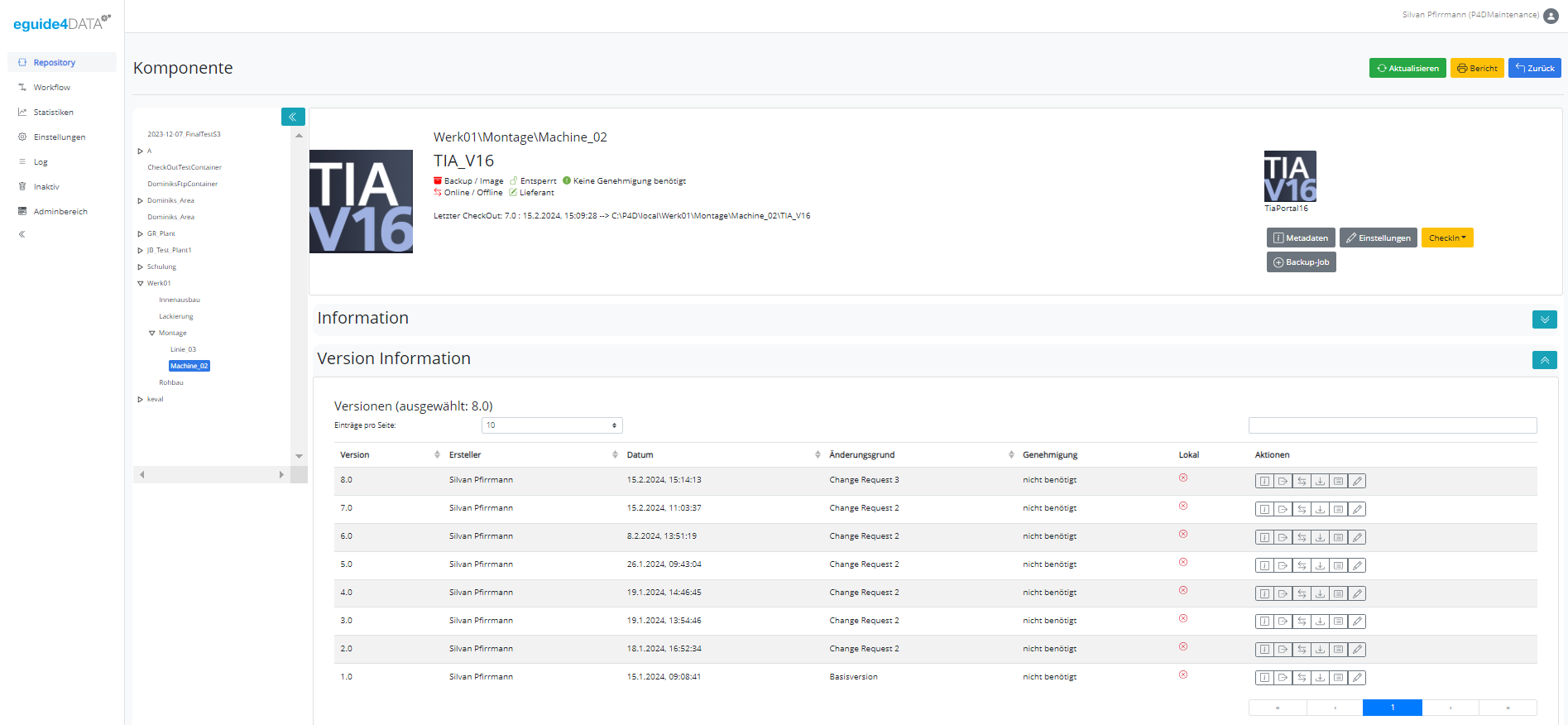
Task: Open the entries per page dropdown
Action: tap(551, 425)
